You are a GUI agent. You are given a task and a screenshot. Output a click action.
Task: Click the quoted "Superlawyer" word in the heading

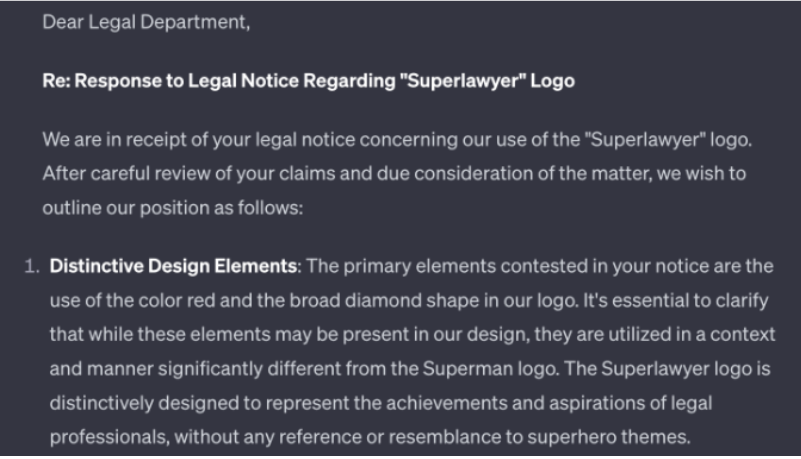pyautogui.click(x=465, y=81)
